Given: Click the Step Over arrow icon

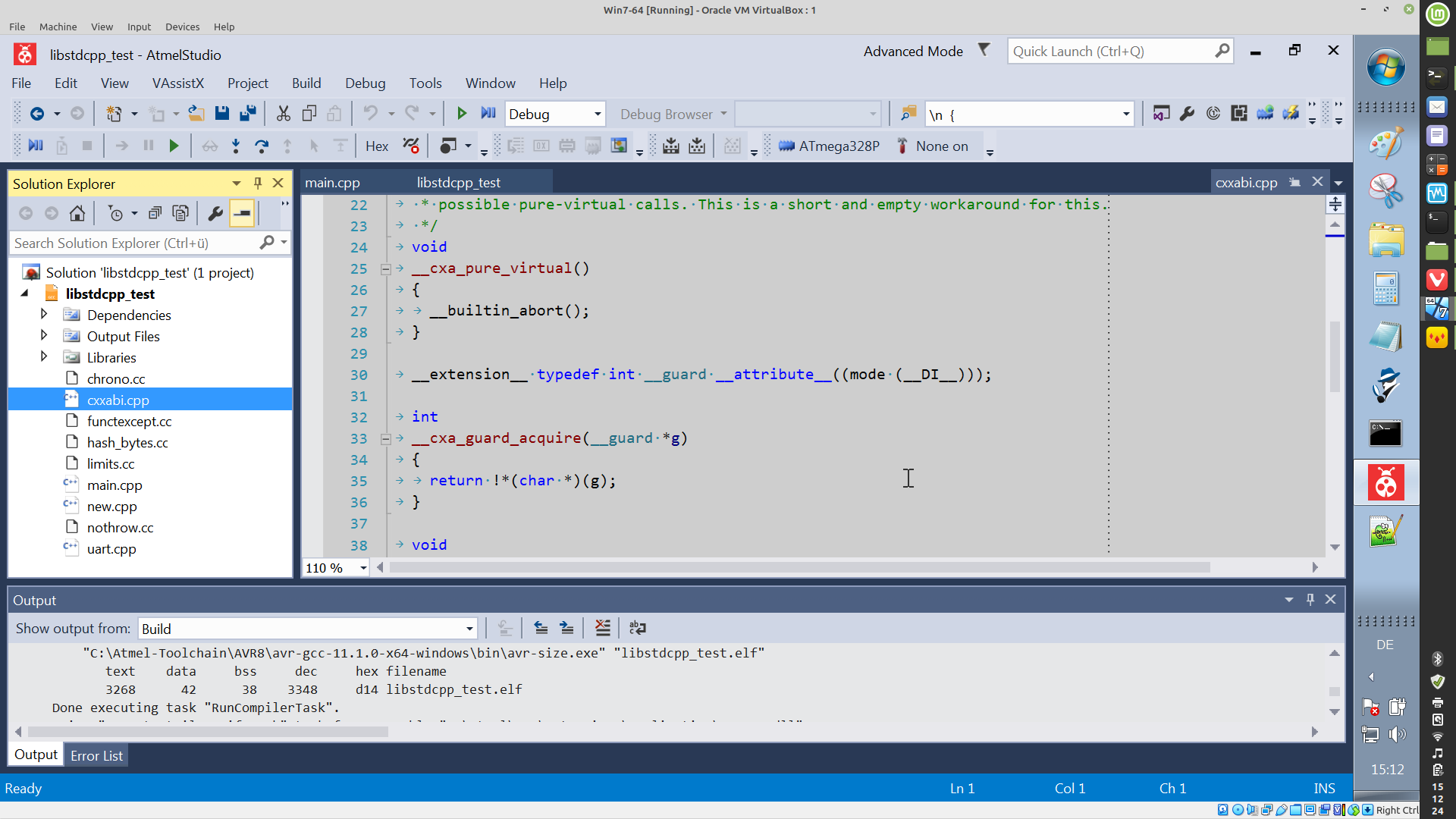Looking at the screenshot, I should click(262, 146).
